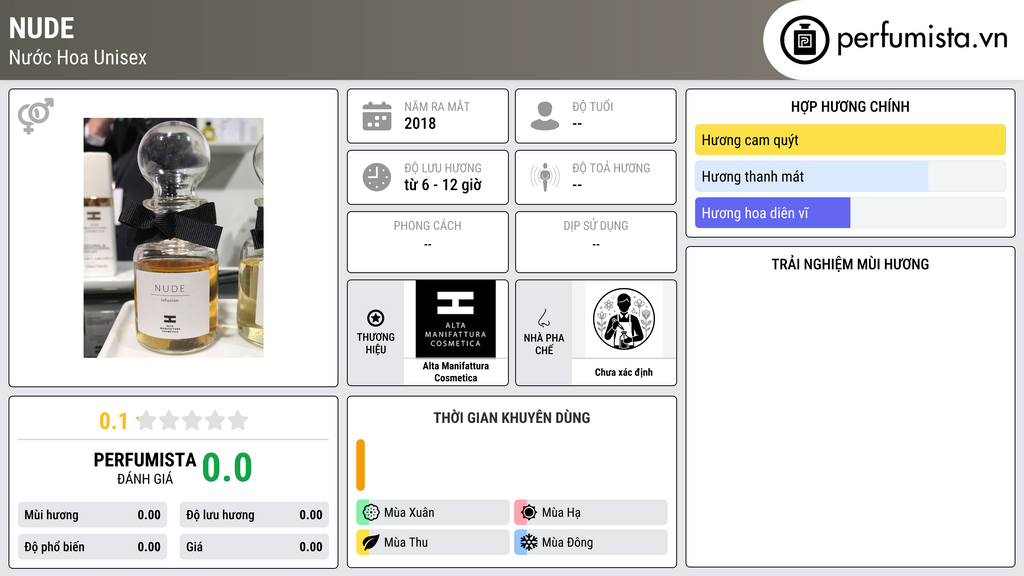The width and height of the screenshot is (1024, 576).
Task: Click the nose icon for perfumer
Action: pos(543,318)
